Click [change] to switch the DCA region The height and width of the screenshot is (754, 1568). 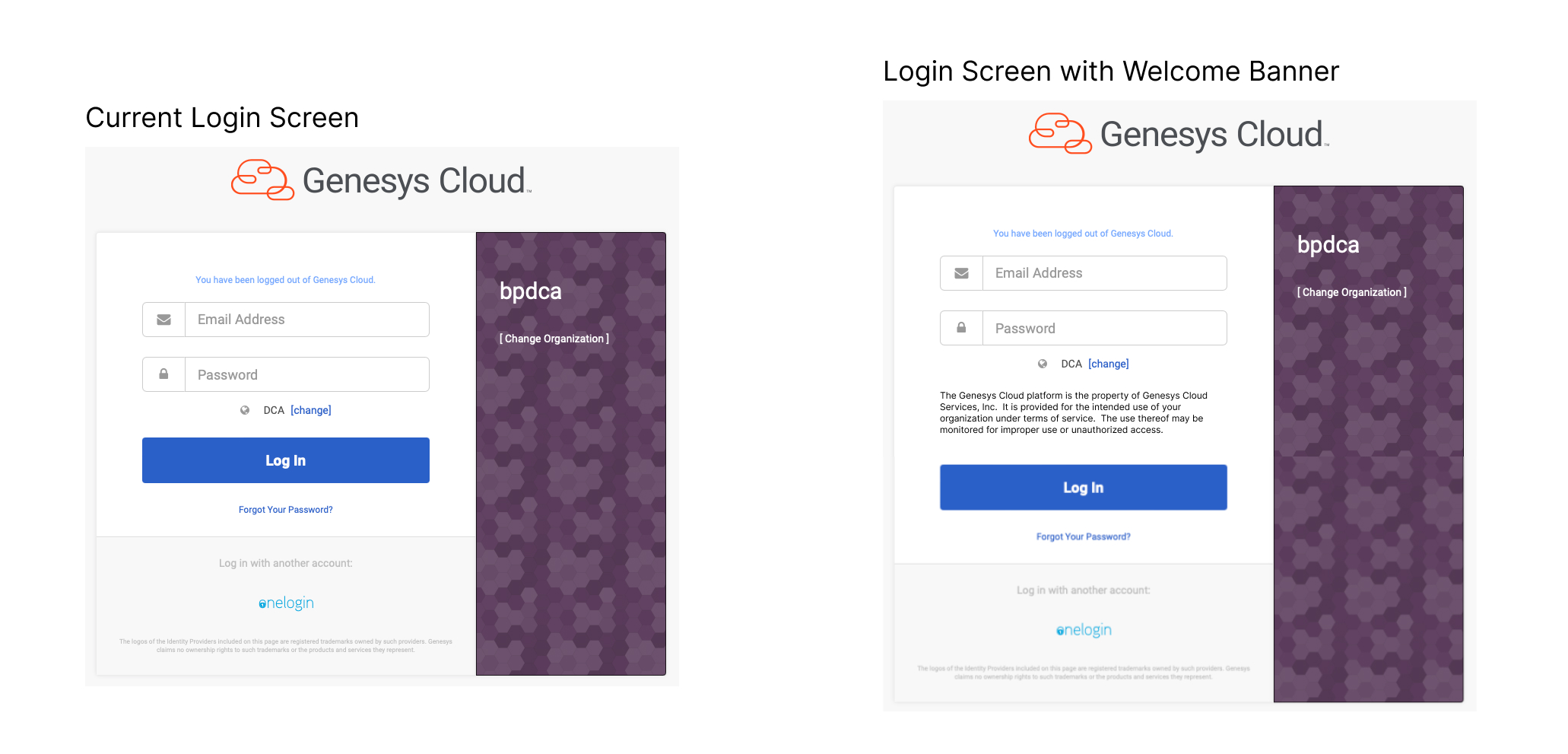coord(311,410)
